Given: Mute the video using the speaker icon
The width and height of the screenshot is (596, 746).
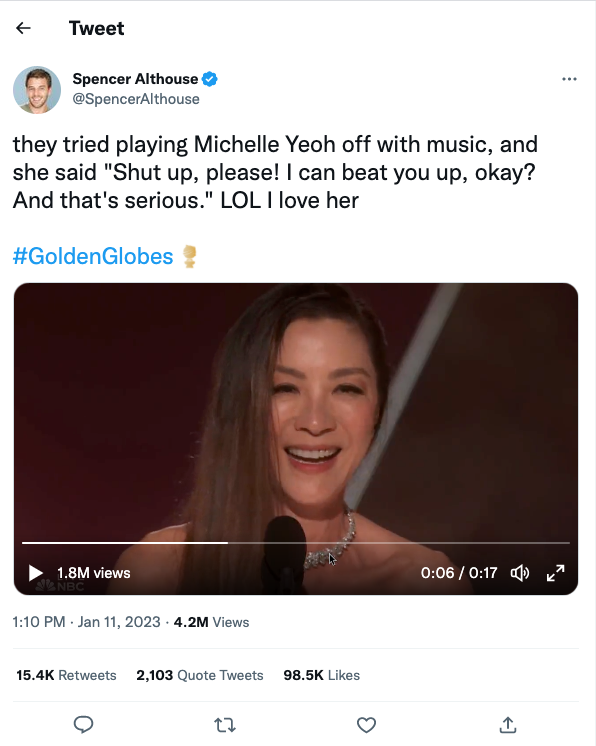Looking at the screenshot, I should pos(519,573).
